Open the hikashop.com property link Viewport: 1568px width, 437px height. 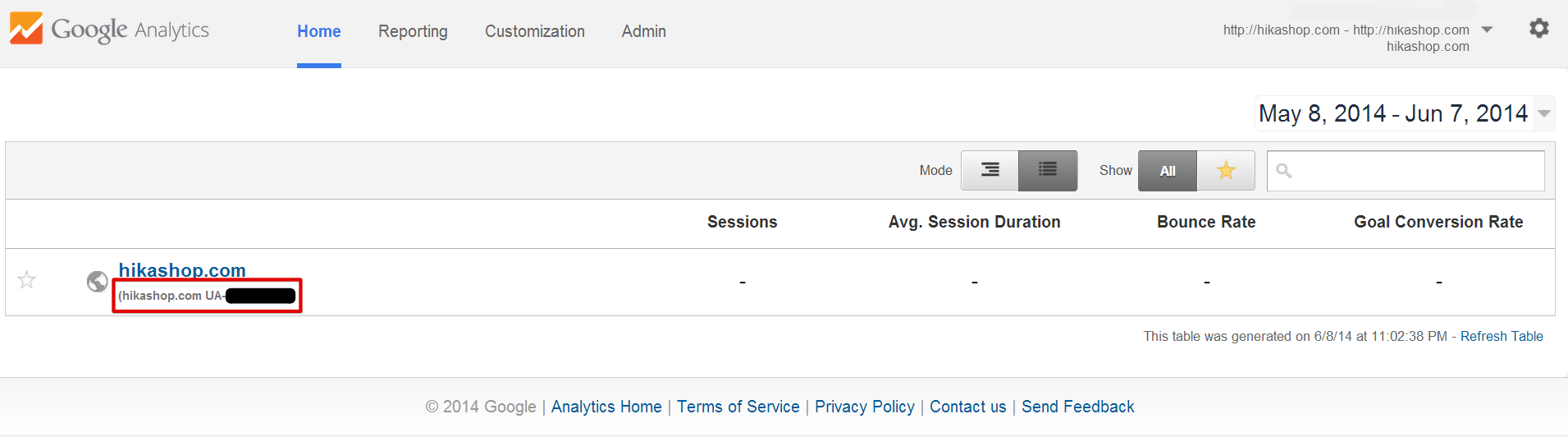[x=182, y=270]
